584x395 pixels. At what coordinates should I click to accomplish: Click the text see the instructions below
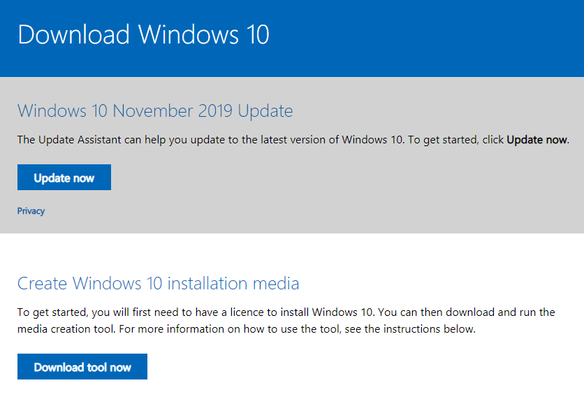(410, 329)
